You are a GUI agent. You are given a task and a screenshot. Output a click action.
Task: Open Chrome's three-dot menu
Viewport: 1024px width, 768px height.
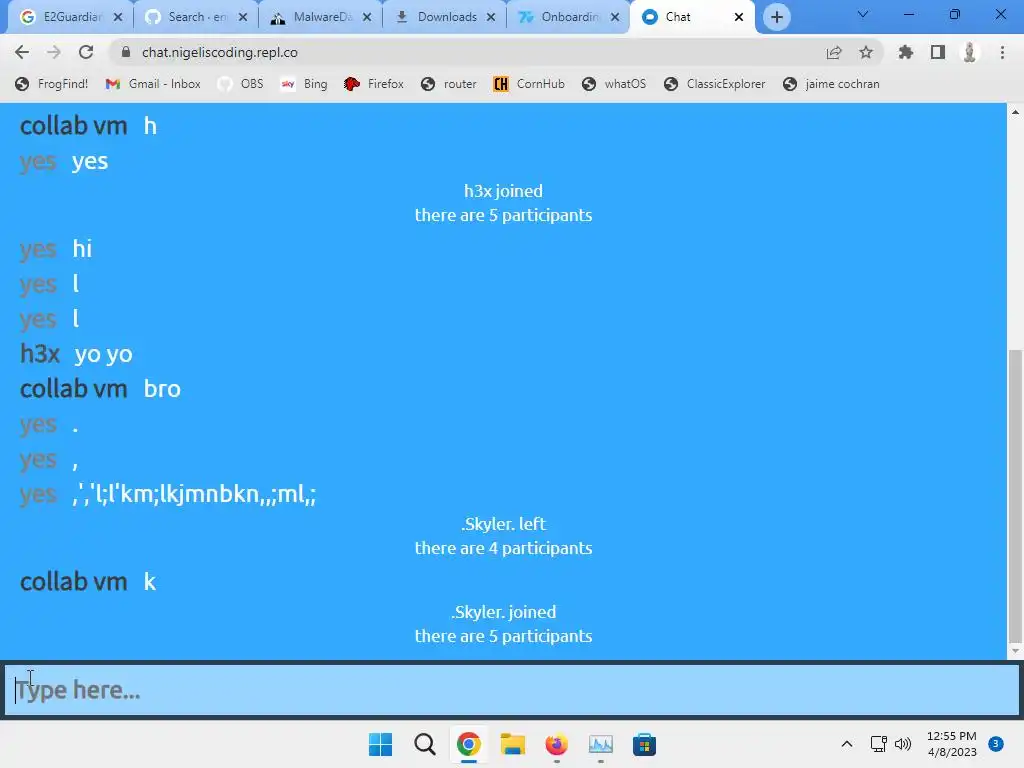(1002, 52)
